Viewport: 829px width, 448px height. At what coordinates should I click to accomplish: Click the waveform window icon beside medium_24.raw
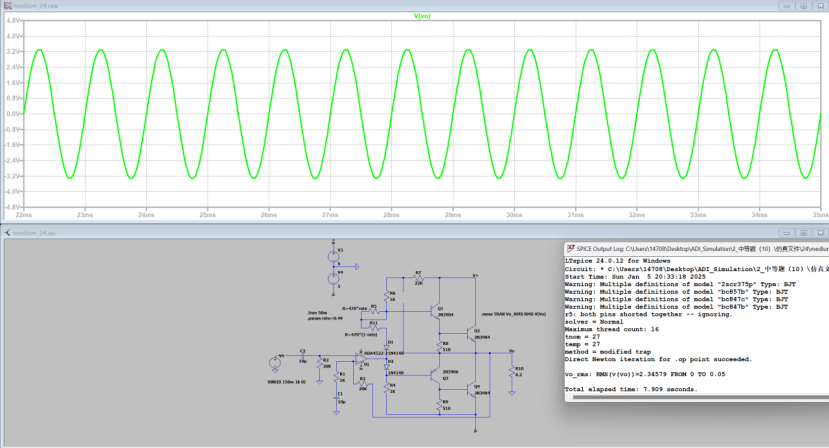8,6
